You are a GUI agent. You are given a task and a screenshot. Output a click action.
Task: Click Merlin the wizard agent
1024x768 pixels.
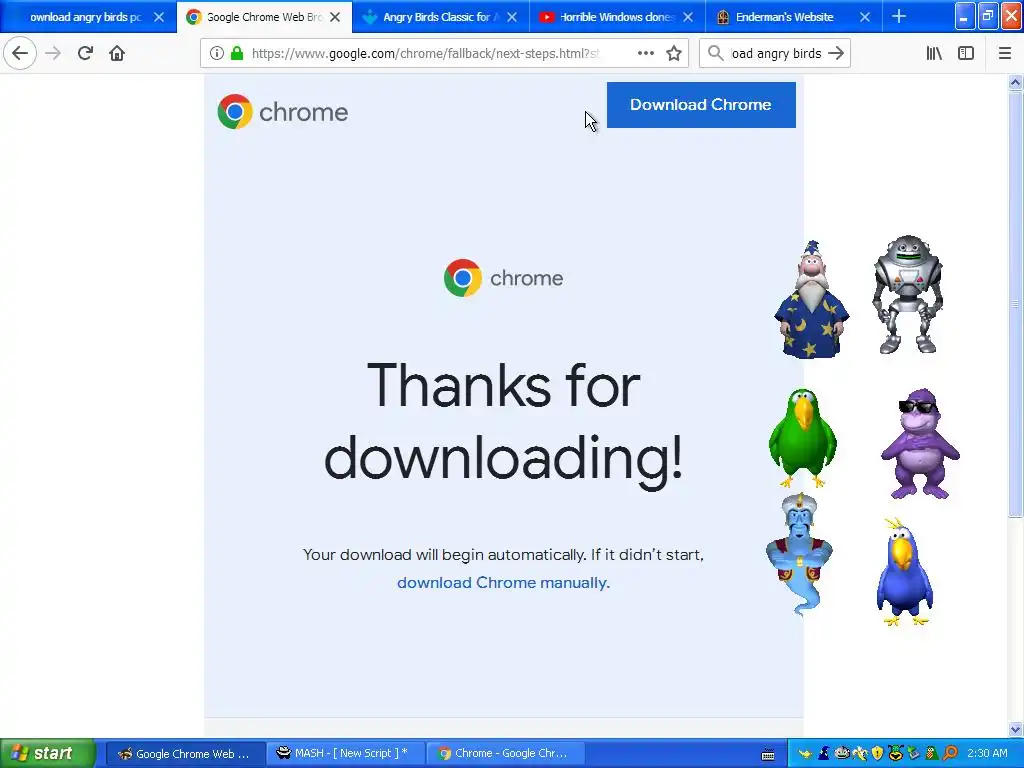pyautogui.click(x=812, y=299)
